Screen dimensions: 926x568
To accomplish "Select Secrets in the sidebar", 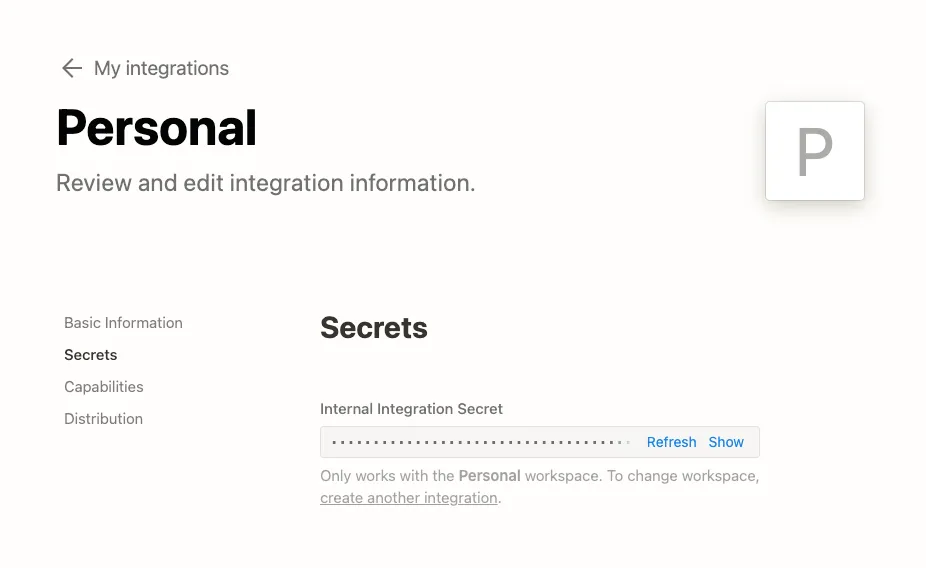I will click(x=90, y=355).
